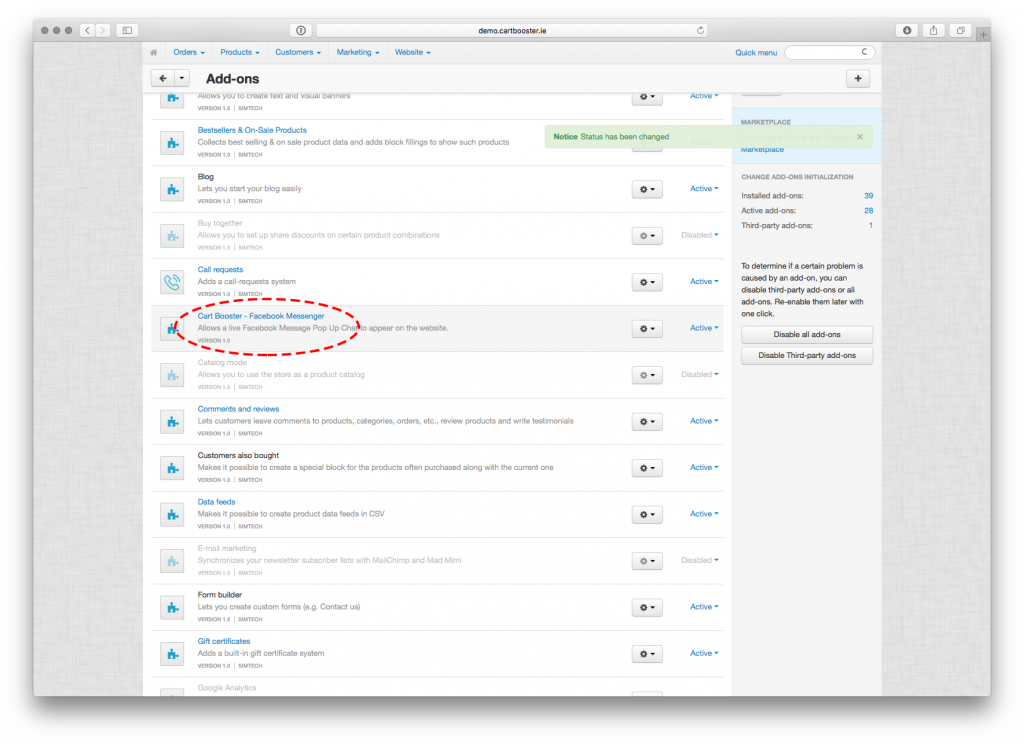The image size is (1024, 744).
Task: Toggle the Safari sidebar button
Action: [x=127, y=30]
